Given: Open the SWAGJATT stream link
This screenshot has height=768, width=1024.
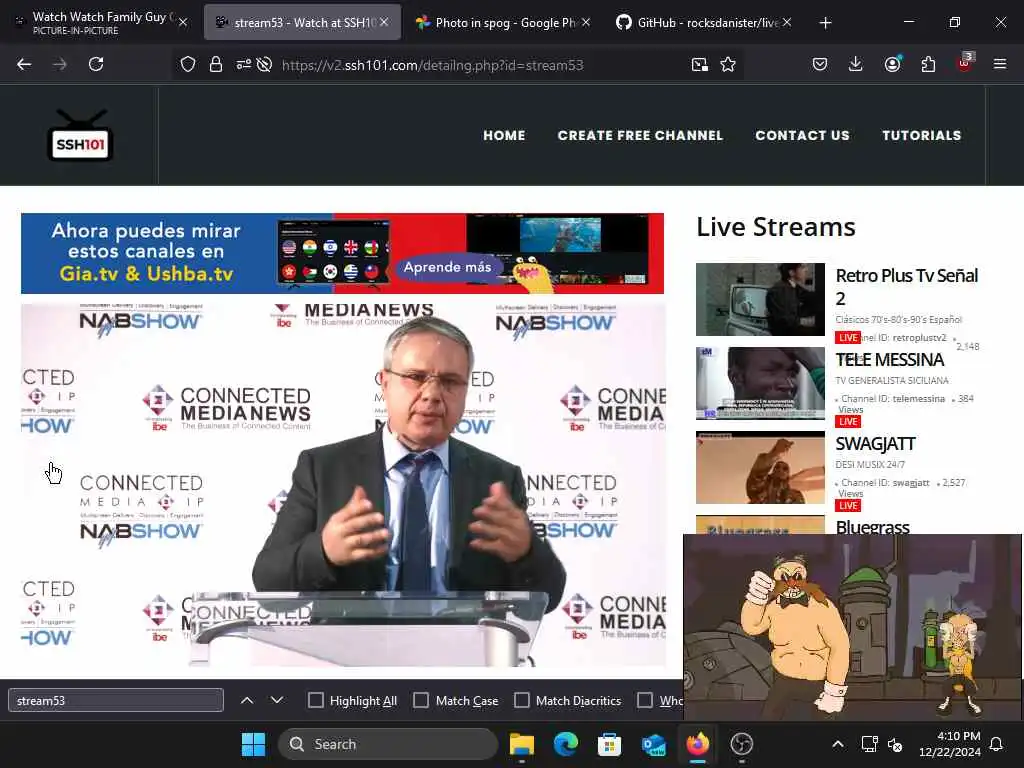Looking at the screenshot, I should 875,444.
